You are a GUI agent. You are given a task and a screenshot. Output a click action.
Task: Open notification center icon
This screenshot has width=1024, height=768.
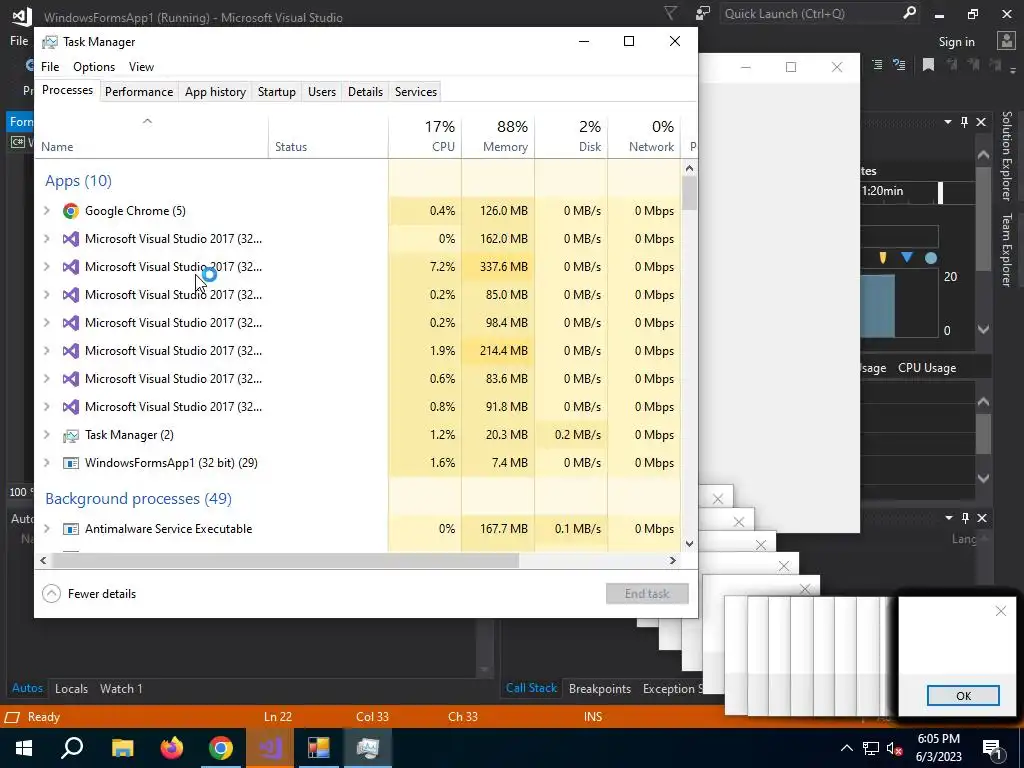(993, 748)
